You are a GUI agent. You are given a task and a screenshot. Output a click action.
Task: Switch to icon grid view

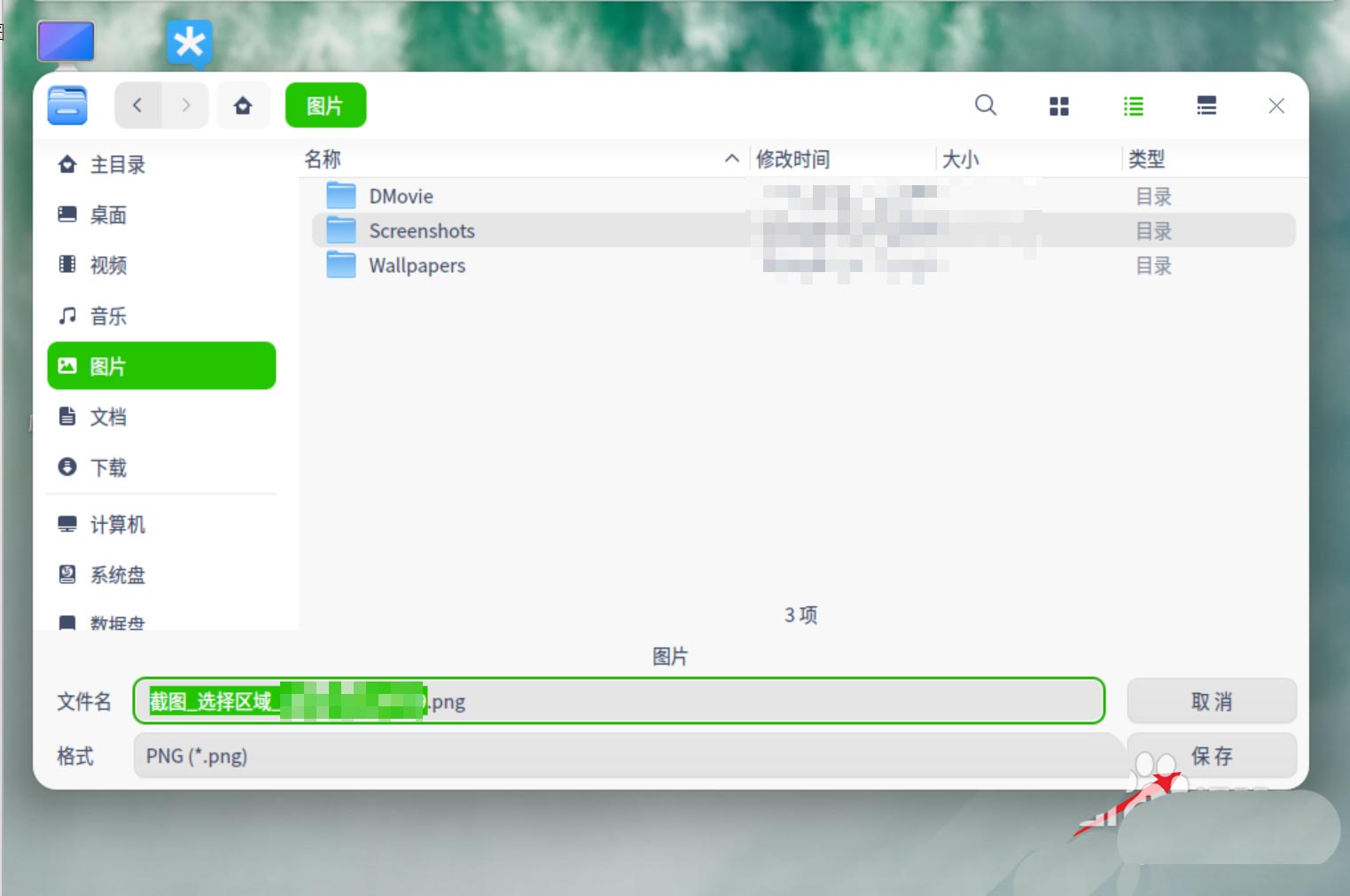[x=1058, y=106]
